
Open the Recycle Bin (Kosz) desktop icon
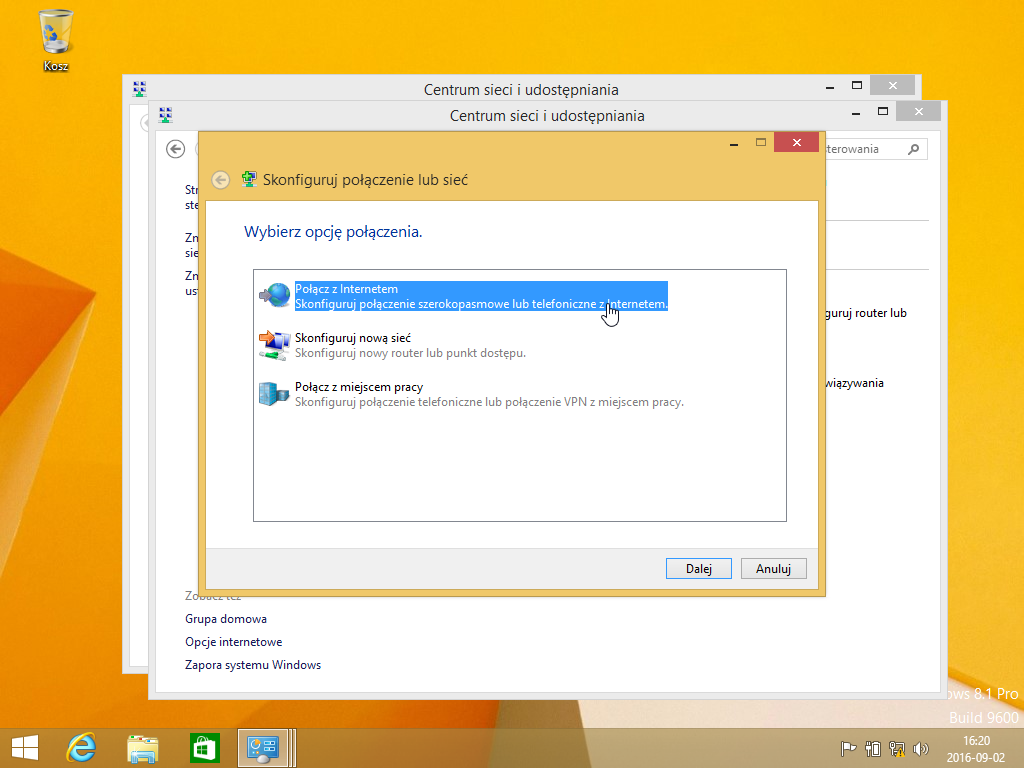(x=56, y=40)
